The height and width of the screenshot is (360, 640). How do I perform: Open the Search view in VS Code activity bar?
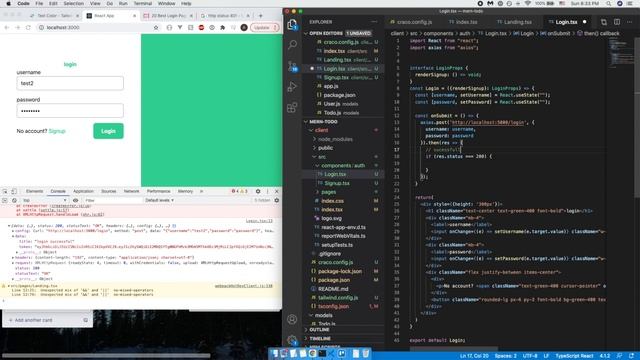tap(292, 44)
